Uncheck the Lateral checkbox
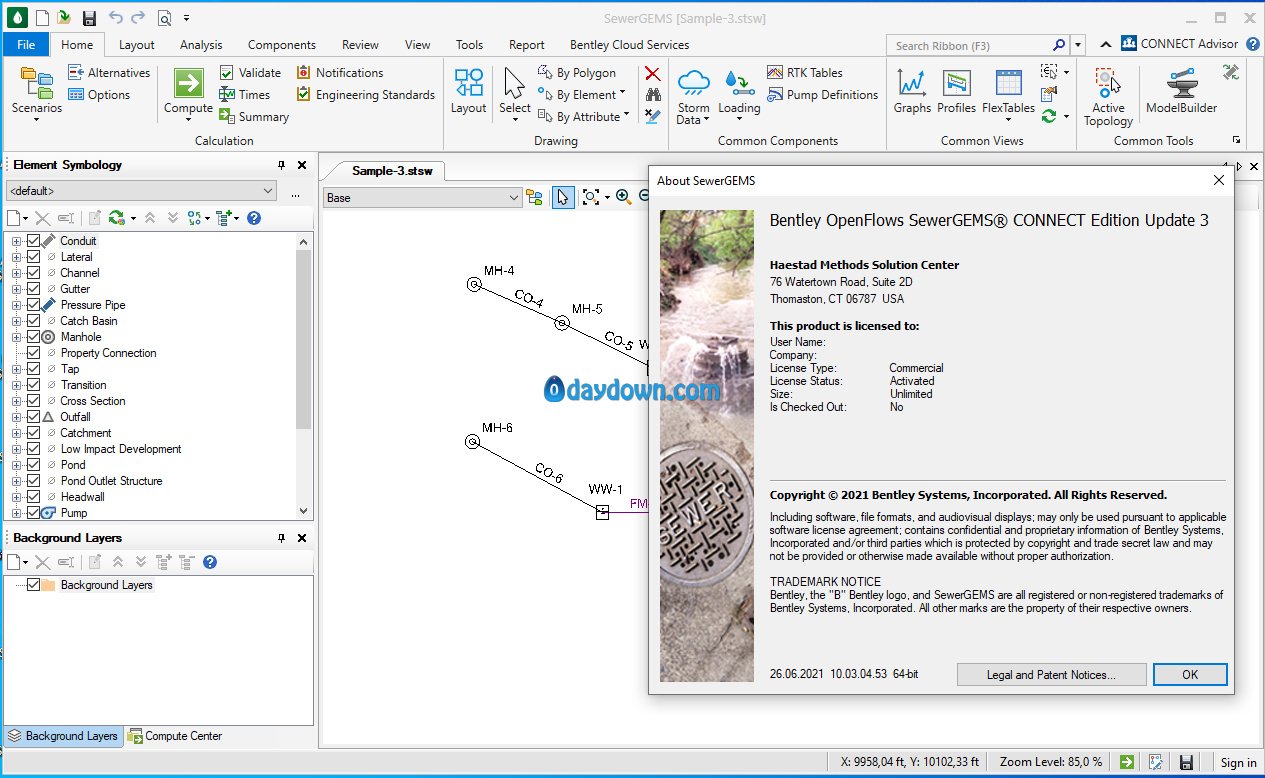 point(33,257)
